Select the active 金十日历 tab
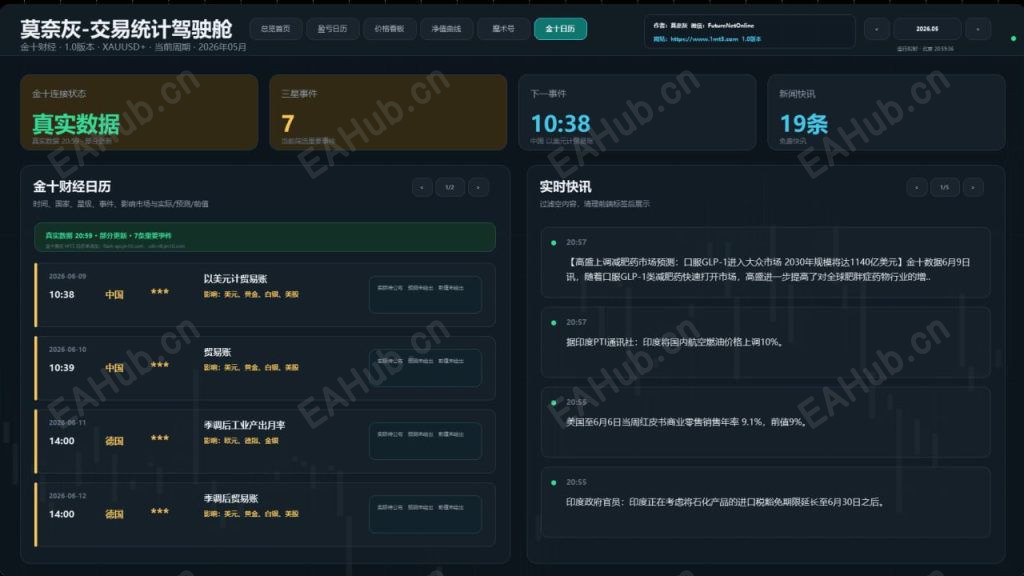Screen dimensions: 1024x576 (x=560, y=29)
